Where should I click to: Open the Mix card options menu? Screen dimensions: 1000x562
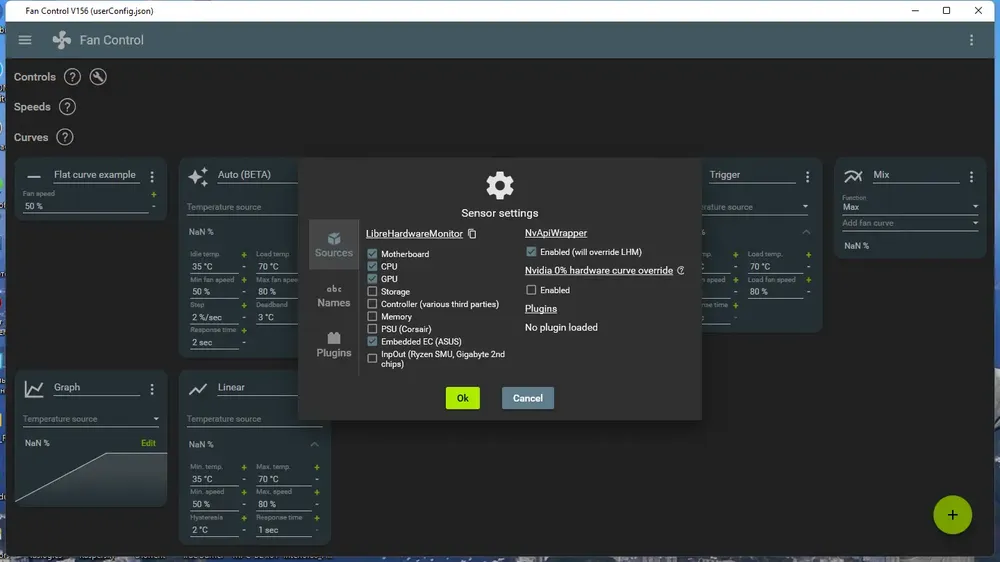point(971,176)
